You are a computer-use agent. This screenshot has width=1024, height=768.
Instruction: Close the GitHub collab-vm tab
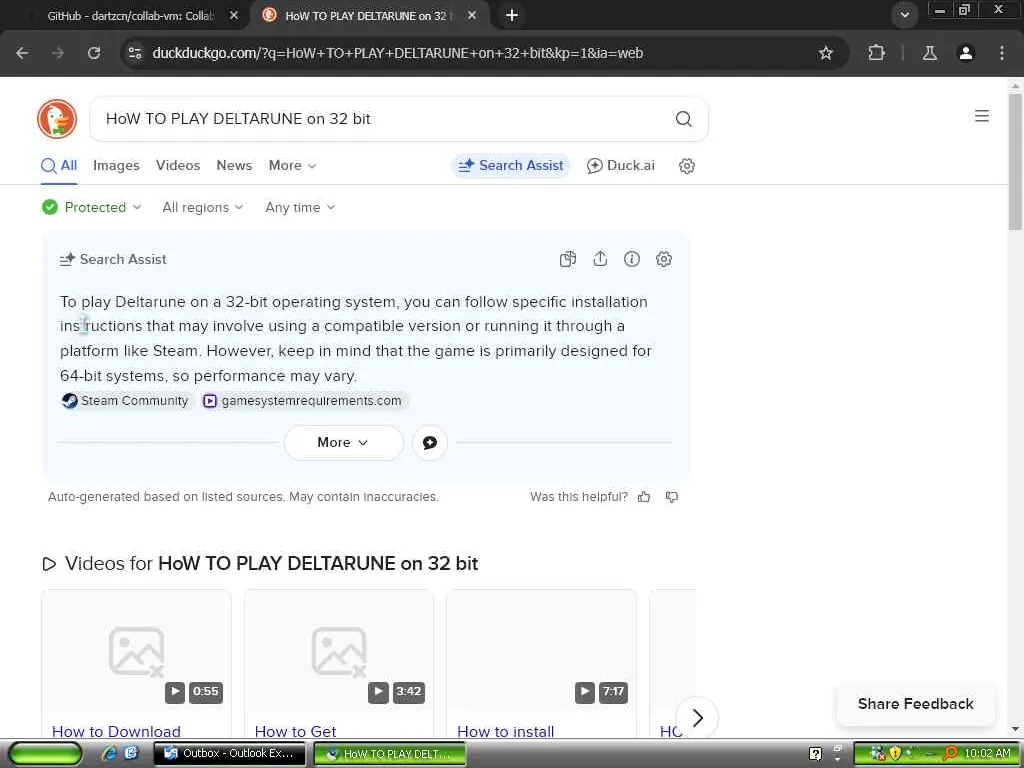(234, 15)
